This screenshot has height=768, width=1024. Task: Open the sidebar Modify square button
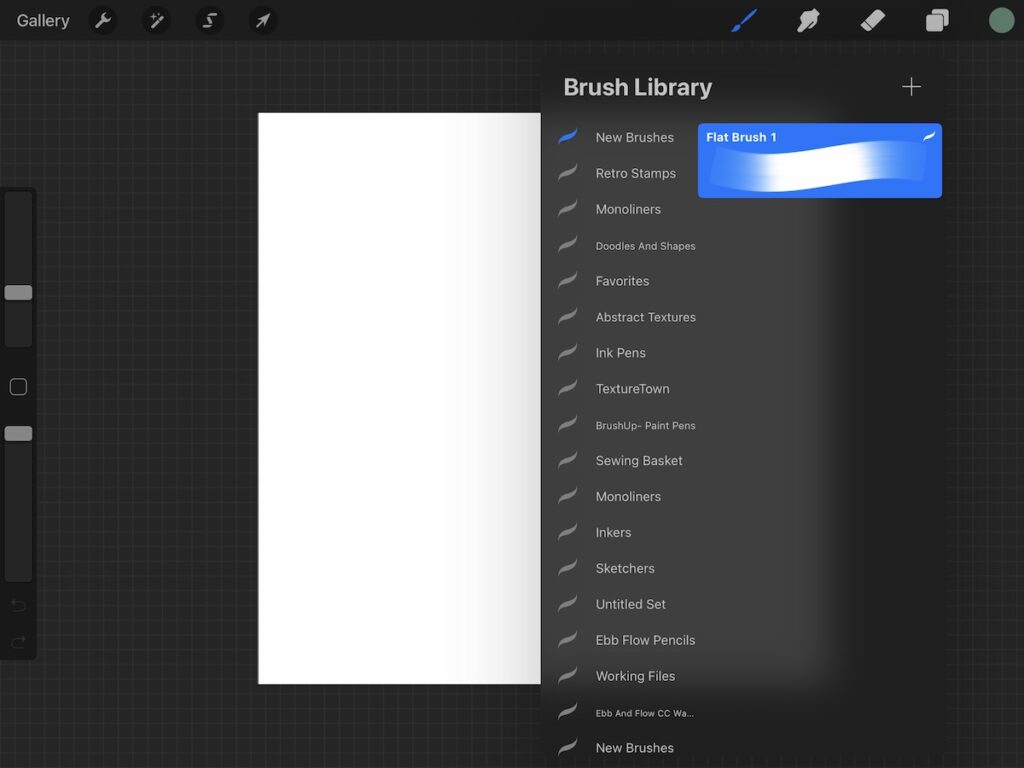tap(17, 387)
